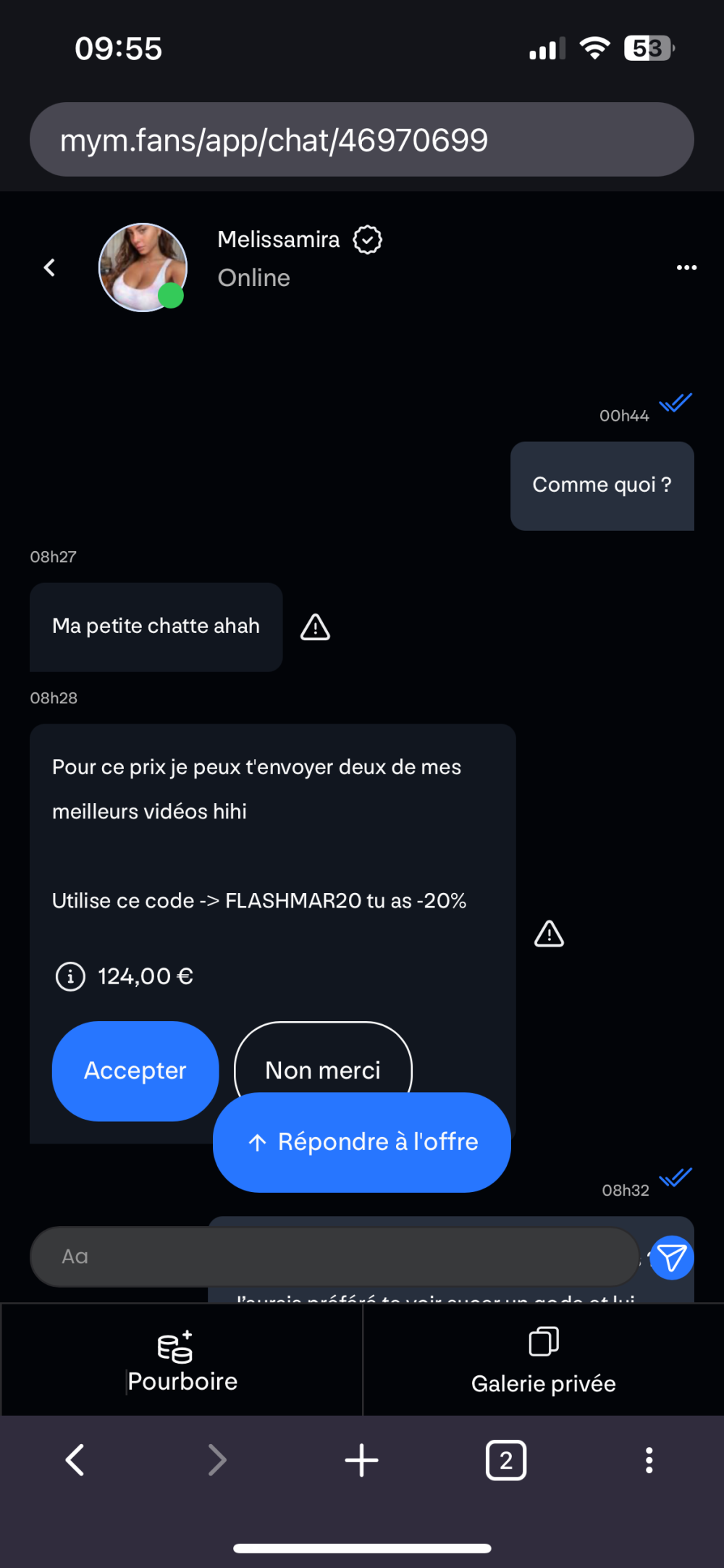Go back using browser back arrow

75,1460
